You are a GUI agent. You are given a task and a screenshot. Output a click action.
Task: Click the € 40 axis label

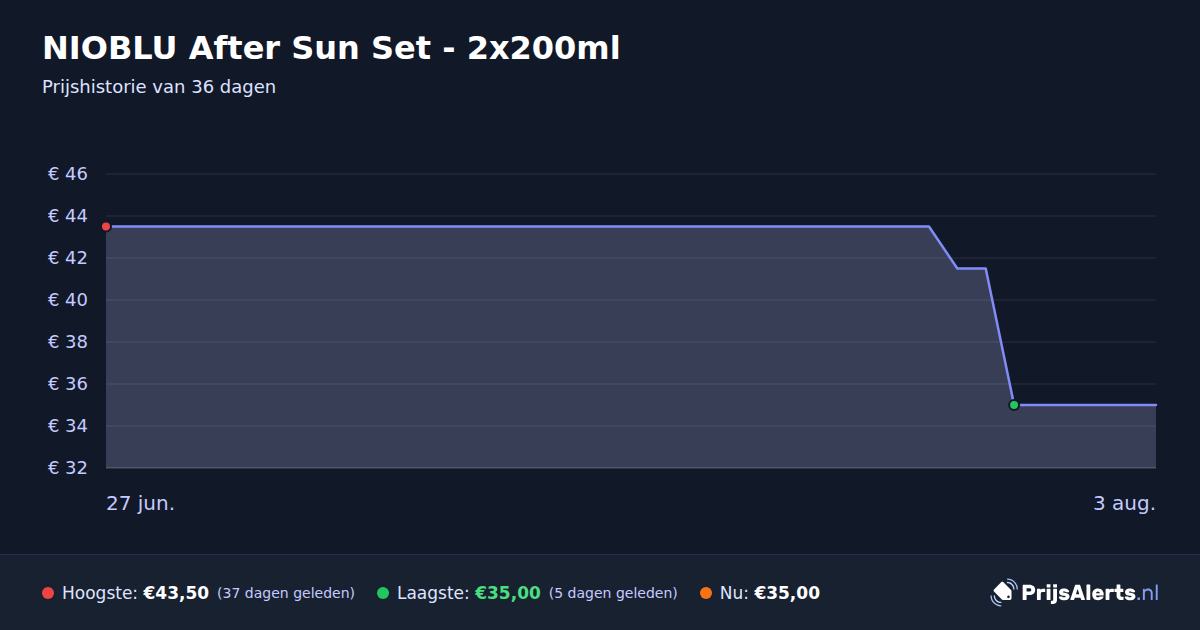click(x=68, y=300)
